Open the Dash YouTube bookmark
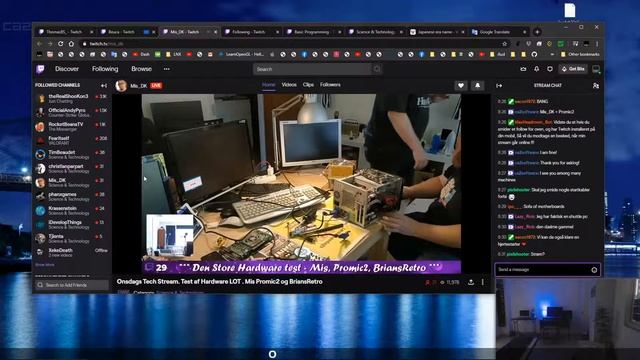This screenshot has height=360, width=640. [x=142, y=54]
